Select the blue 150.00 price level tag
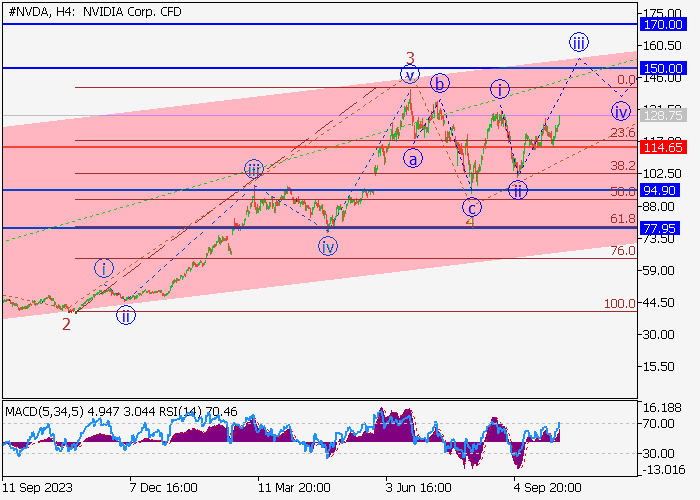Viewport: 700px width, 500px height. tap(663, 68)
